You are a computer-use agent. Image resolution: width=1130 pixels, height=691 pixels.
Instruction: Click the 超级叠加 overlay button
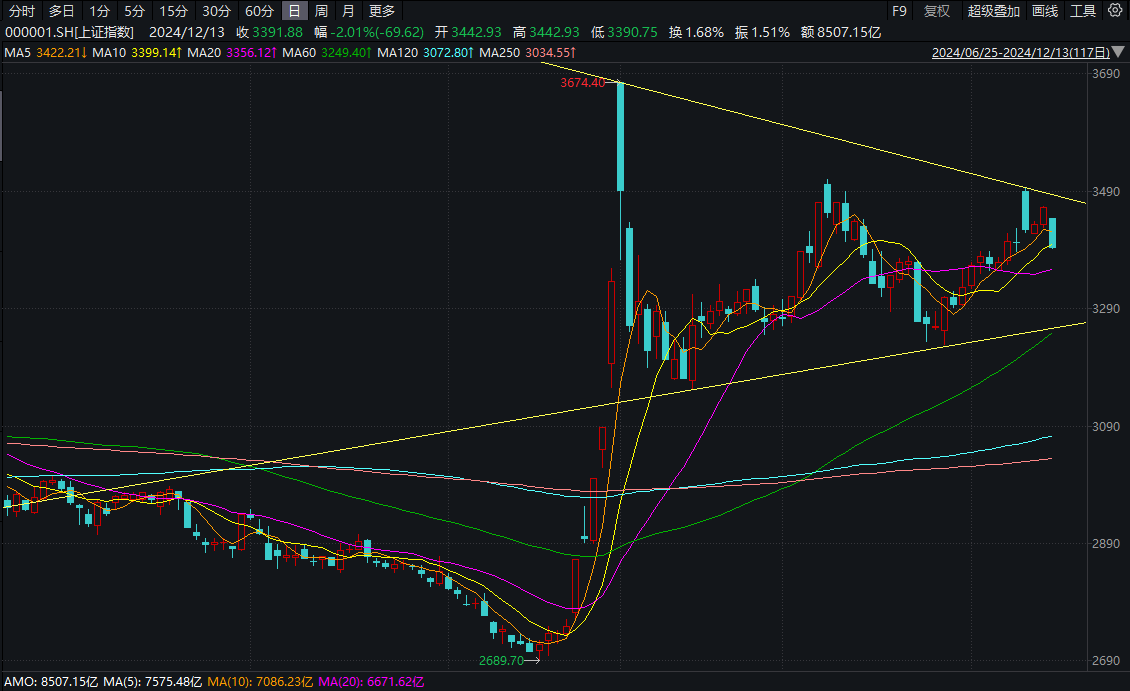pyautogui.click(x=993, y=12)
